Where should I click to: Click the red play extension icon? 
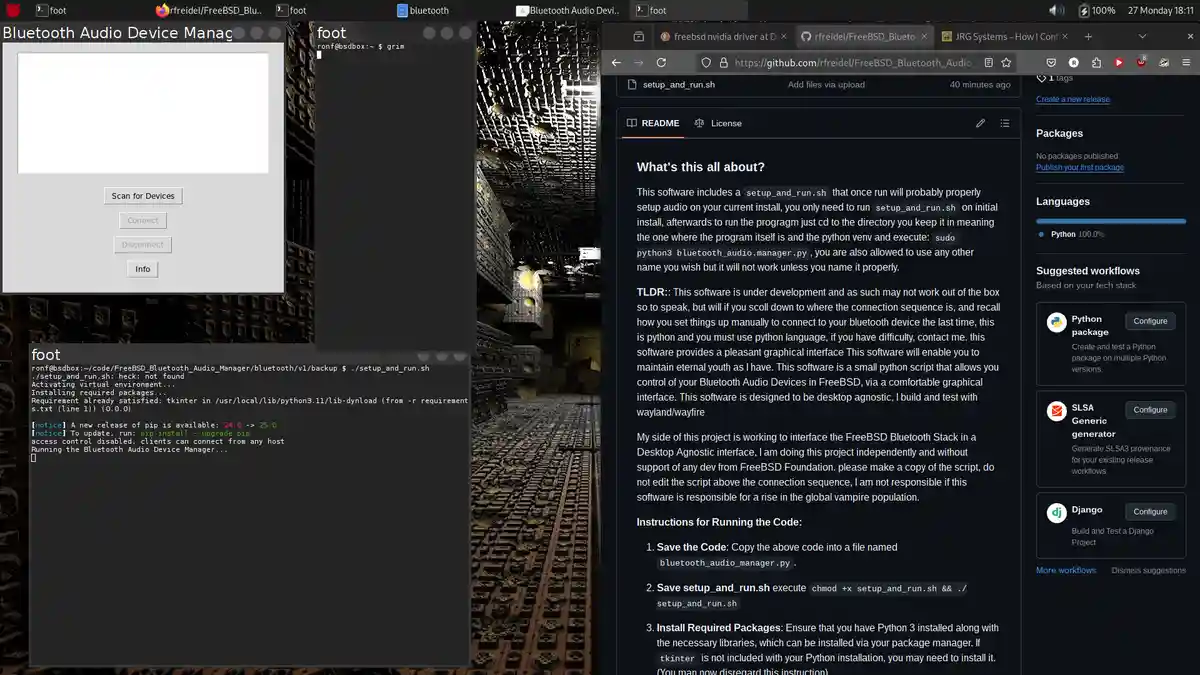pyautogui.click(x=1119, y=62)
